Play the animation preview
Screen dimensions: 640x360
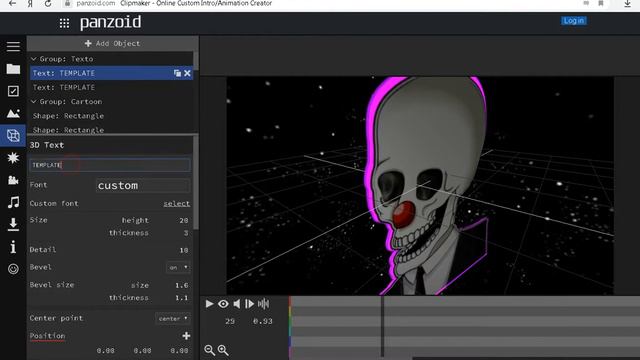click(x=209, y=304)
